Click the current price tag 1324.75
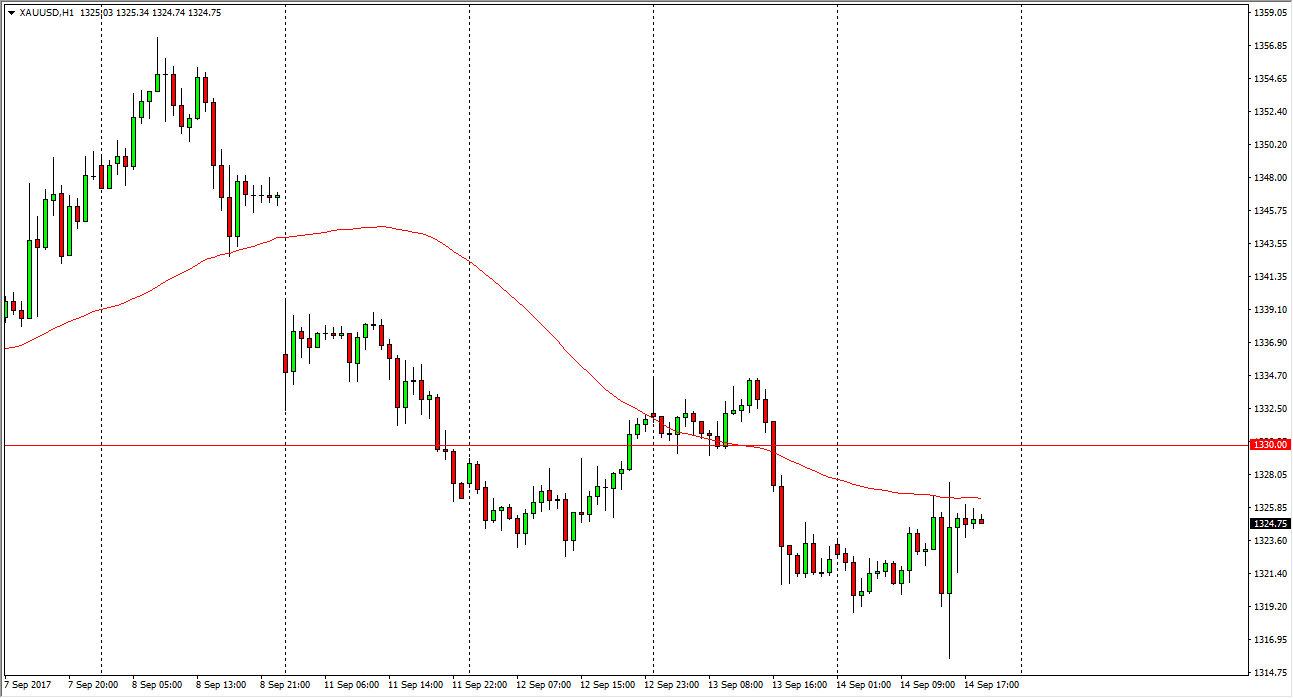The width and height of the screenshot is (1293, 698). 1270,523
